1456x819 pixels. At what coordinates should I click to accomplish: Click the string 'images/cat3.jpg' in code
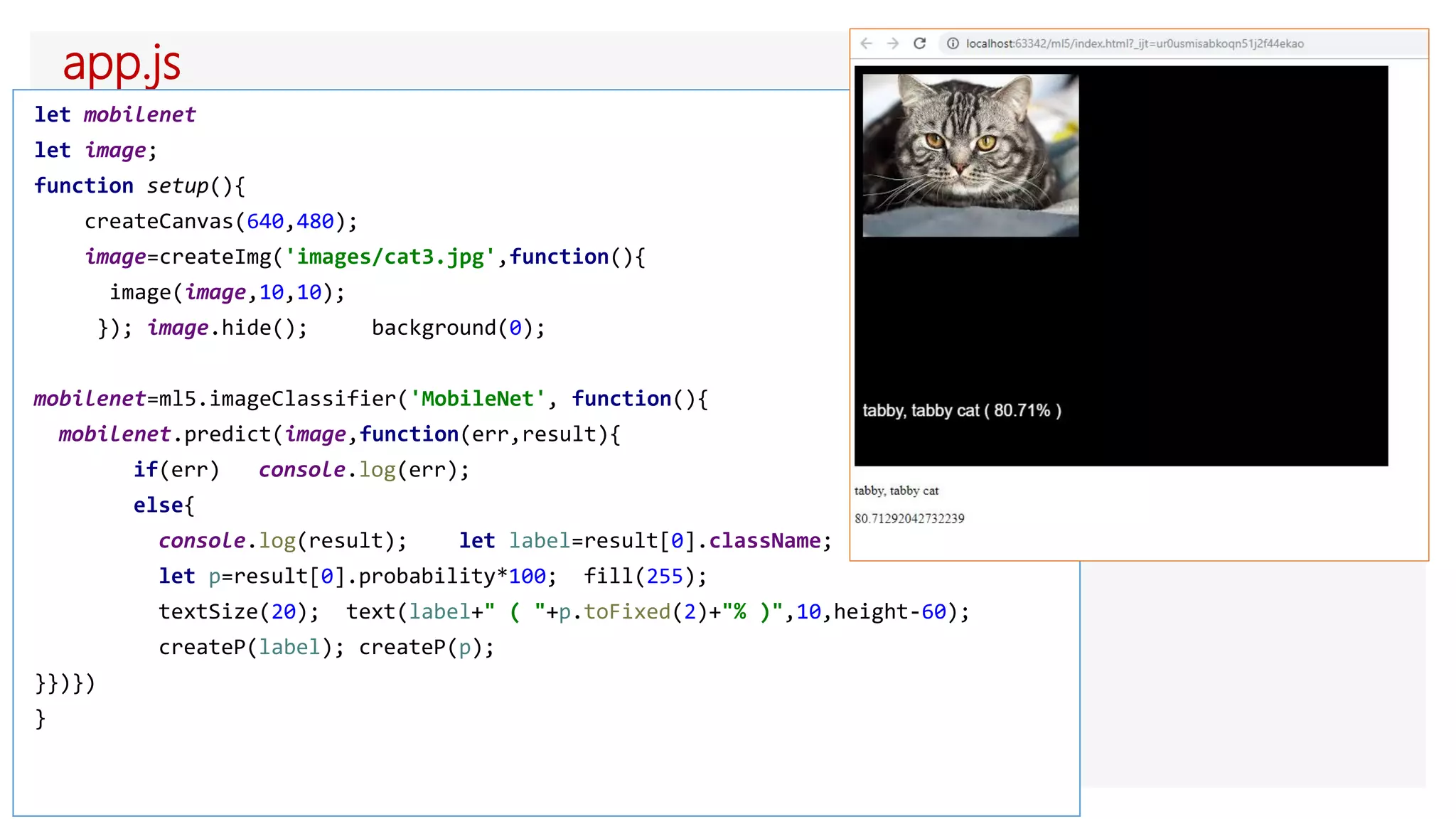click(x=390, y=257)
